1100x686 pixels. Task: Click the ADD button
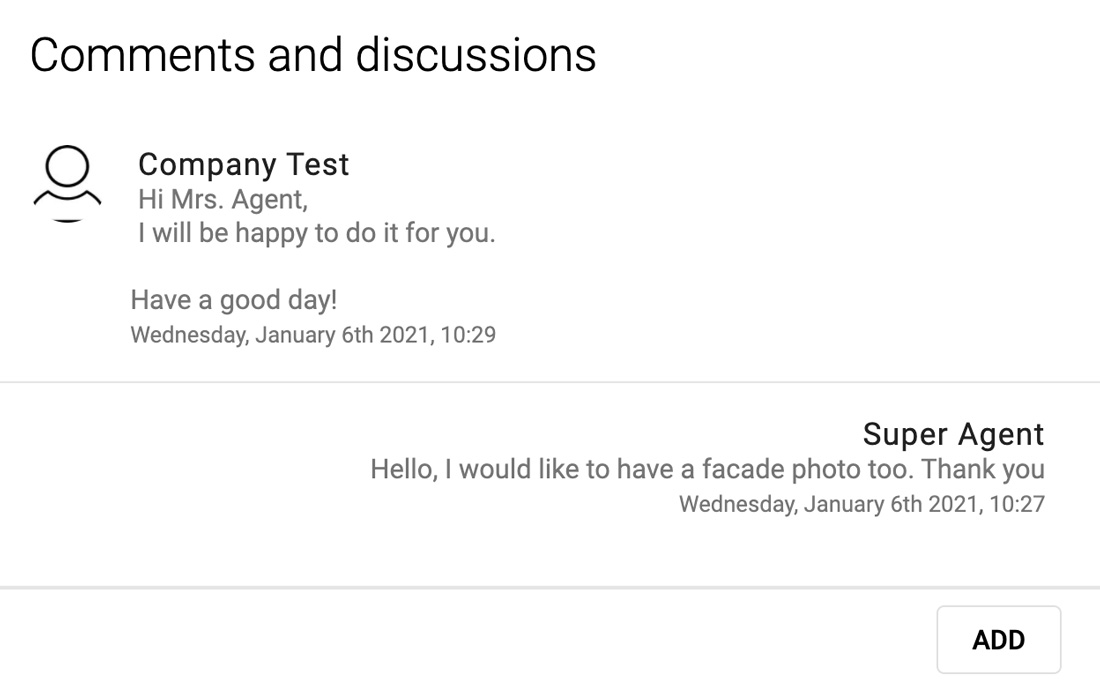click(x=998, y=640)
